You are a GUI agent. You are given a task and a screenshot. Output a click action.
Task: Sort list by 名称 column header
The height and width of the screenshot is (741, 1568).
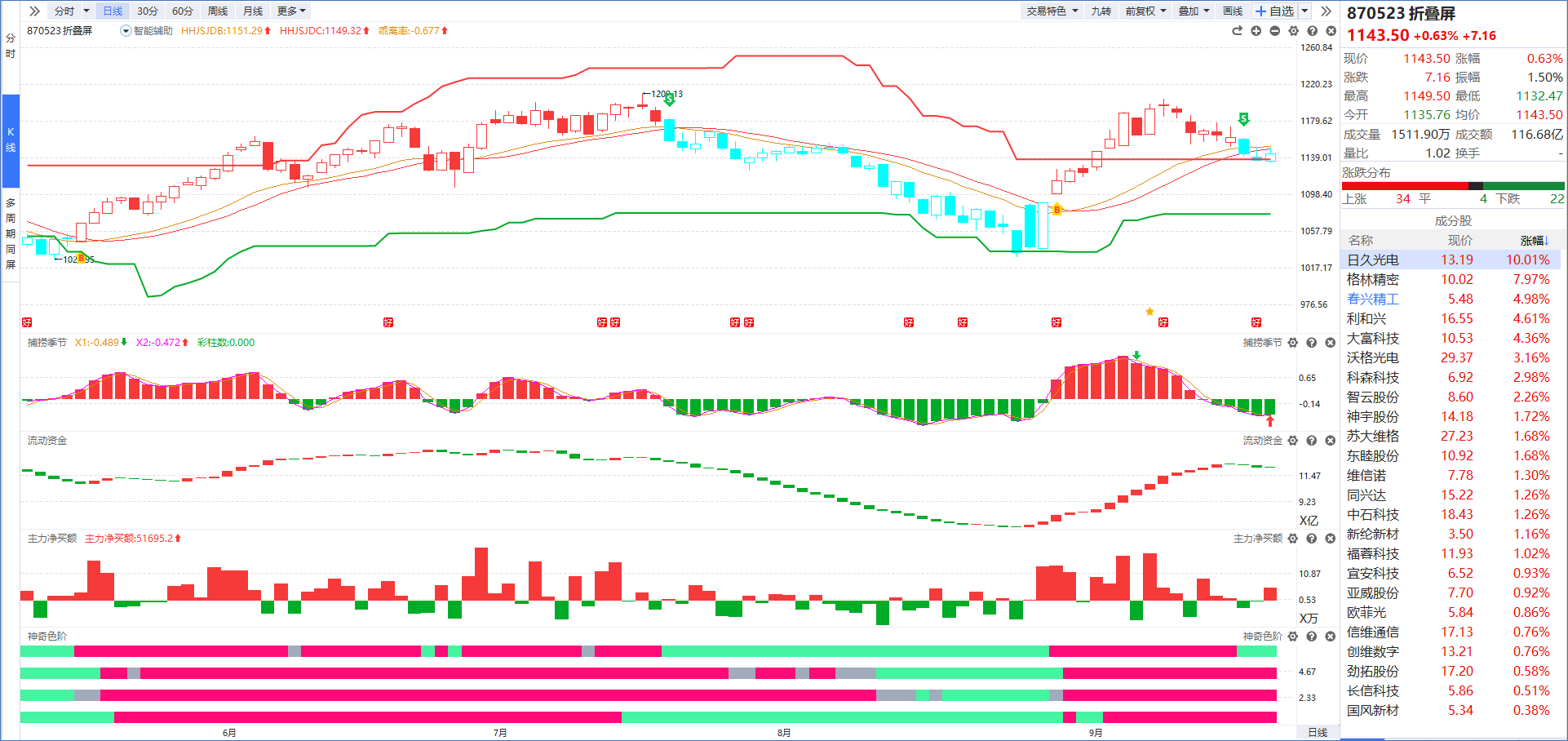1361,241
